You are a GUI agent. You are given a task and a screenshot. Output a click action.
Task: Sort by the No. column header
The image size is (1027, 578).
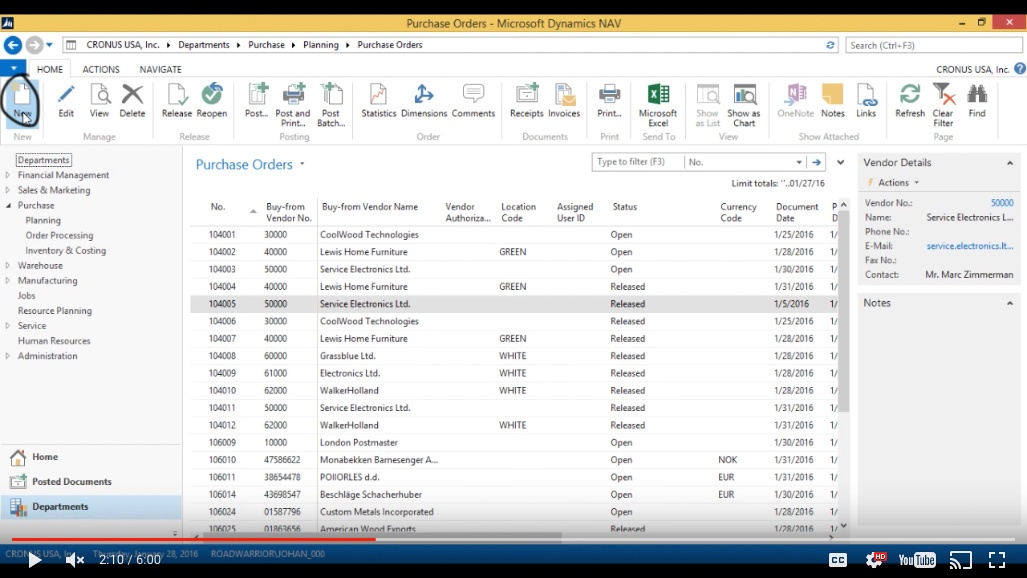click(218, 206)
